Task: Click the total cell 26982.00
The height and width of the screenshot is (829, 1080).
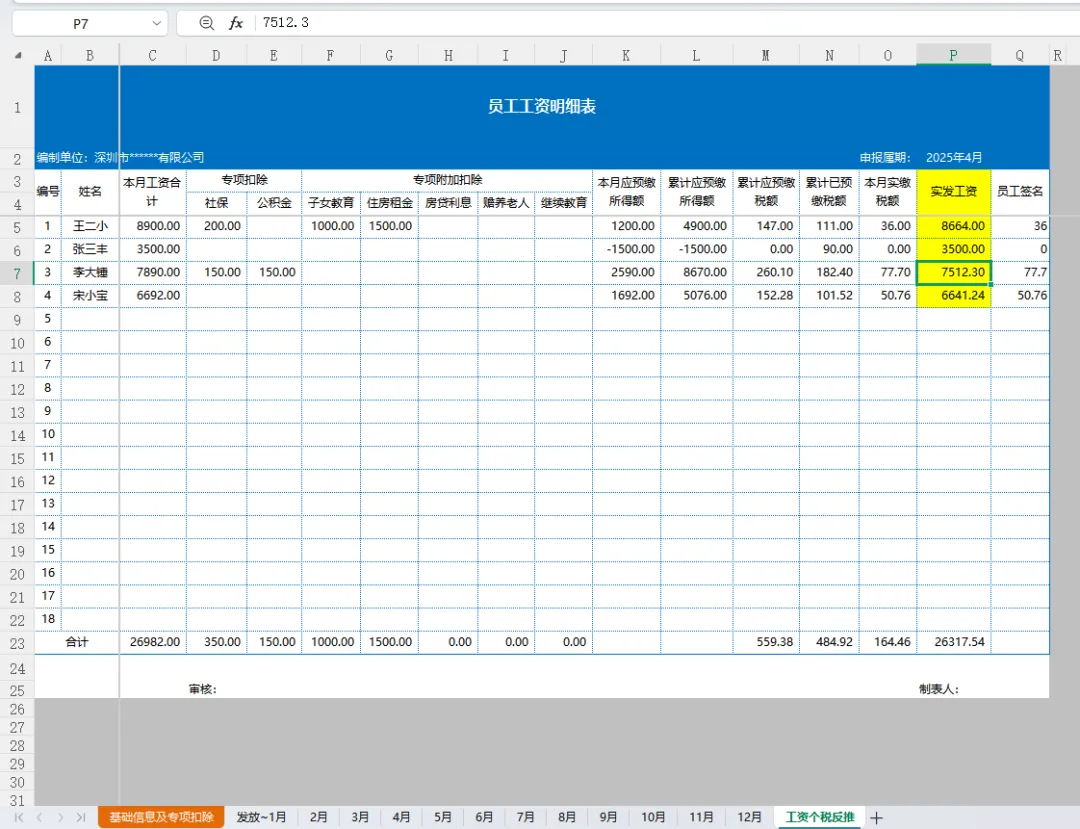Action: (x=153, y=642)
